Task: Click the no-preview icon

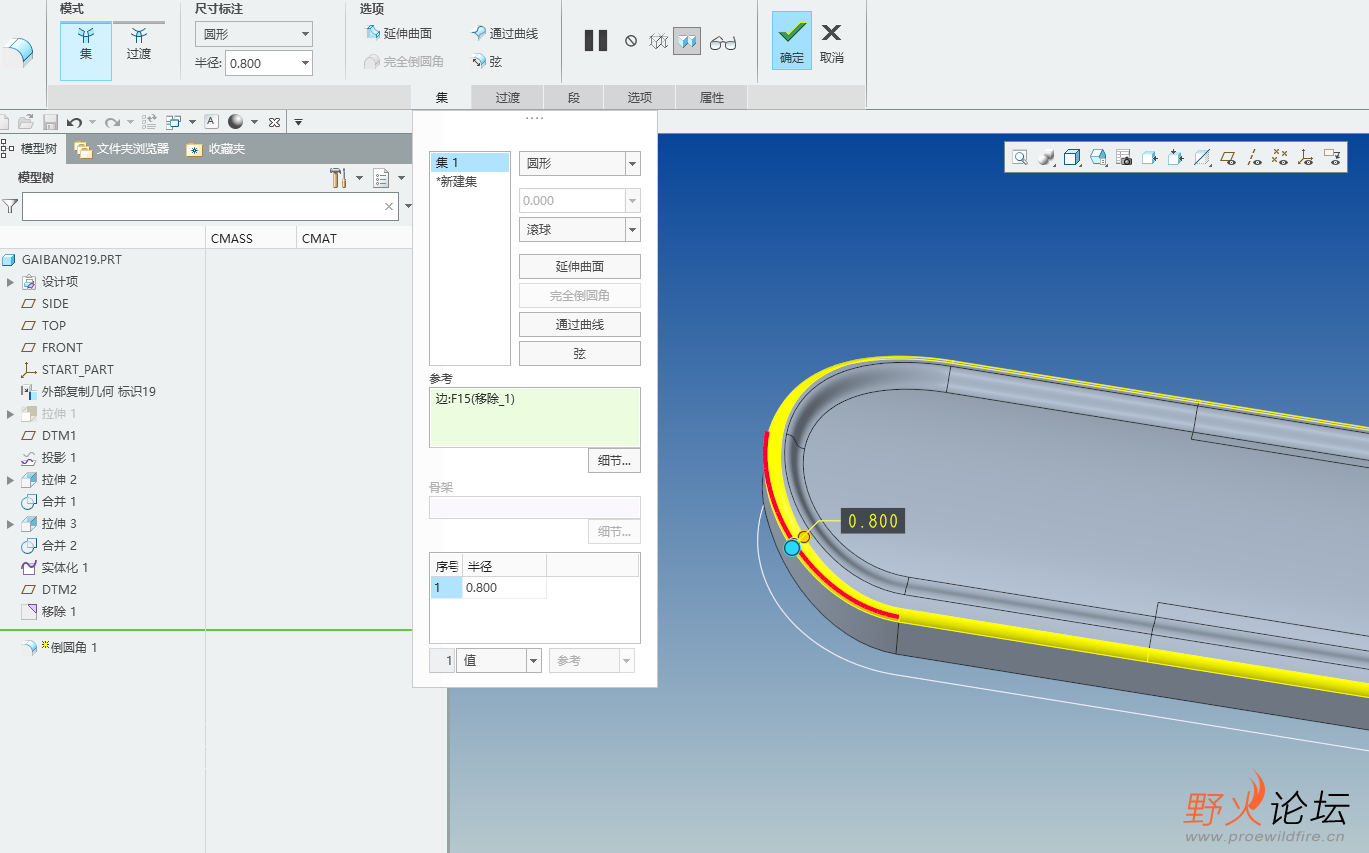Action: (x=631, y=41)
